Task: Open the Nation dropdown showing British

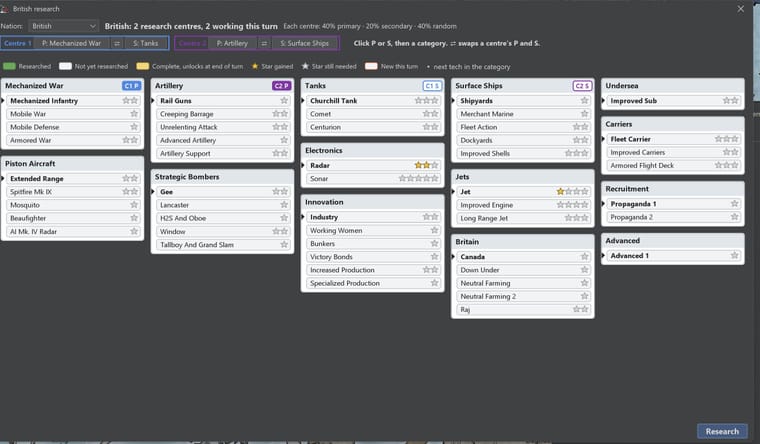Action: 63,26
